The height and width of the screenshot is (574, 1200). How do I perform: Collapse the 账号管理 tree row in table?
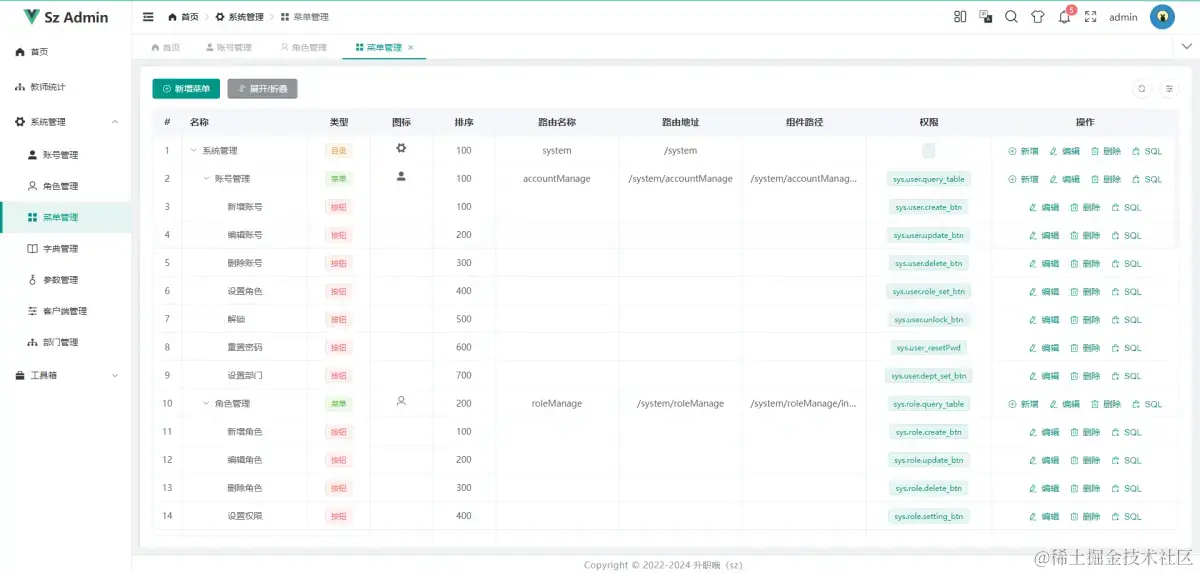pyautogui.click(x=206, y=179)
